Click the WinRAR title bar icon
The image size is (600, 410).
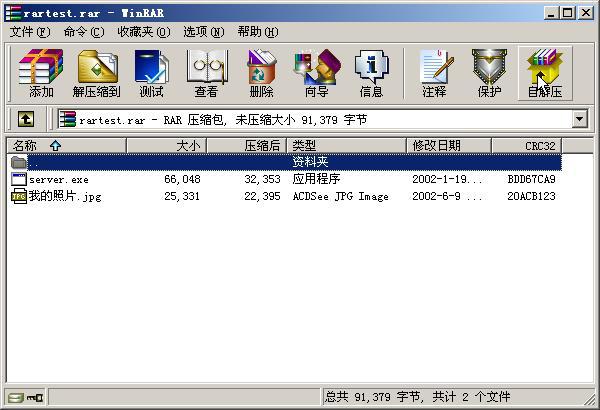tap(13, 13)
